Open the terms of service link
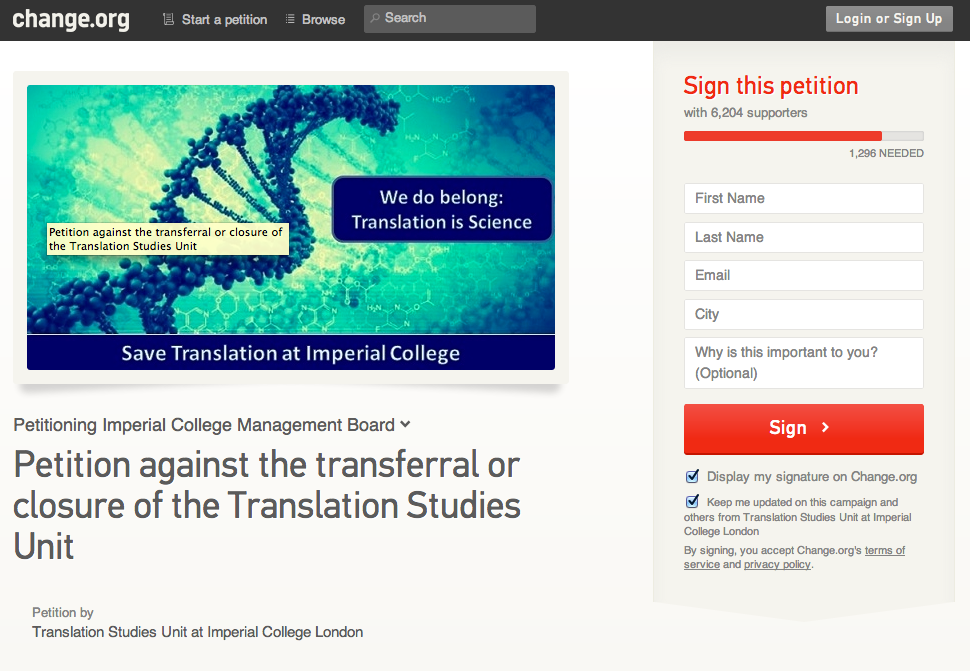 [x=885, y=550]
